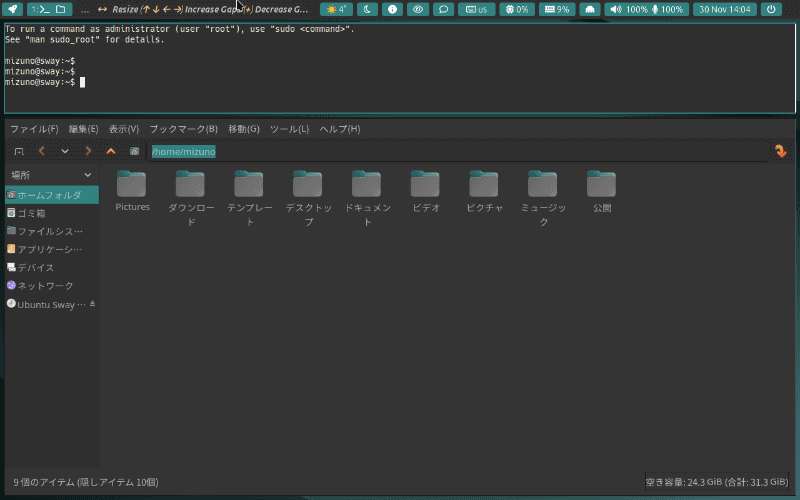
Task: Go back with the left arrow
Action: pos(42,152)
